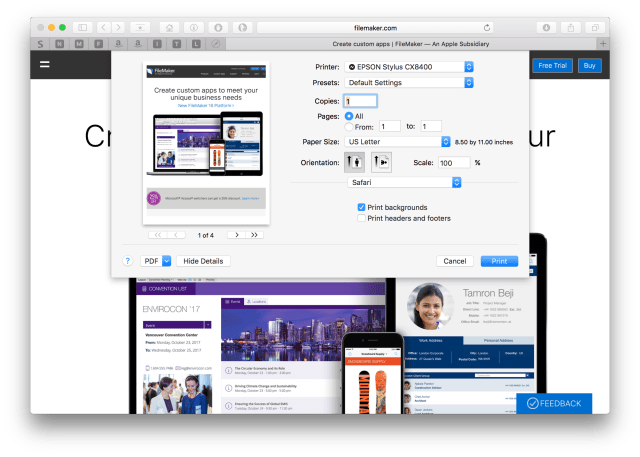This screenshot has width=640, height=457.
Task: Add a new tab with plus button
Action: pos(603,44)
